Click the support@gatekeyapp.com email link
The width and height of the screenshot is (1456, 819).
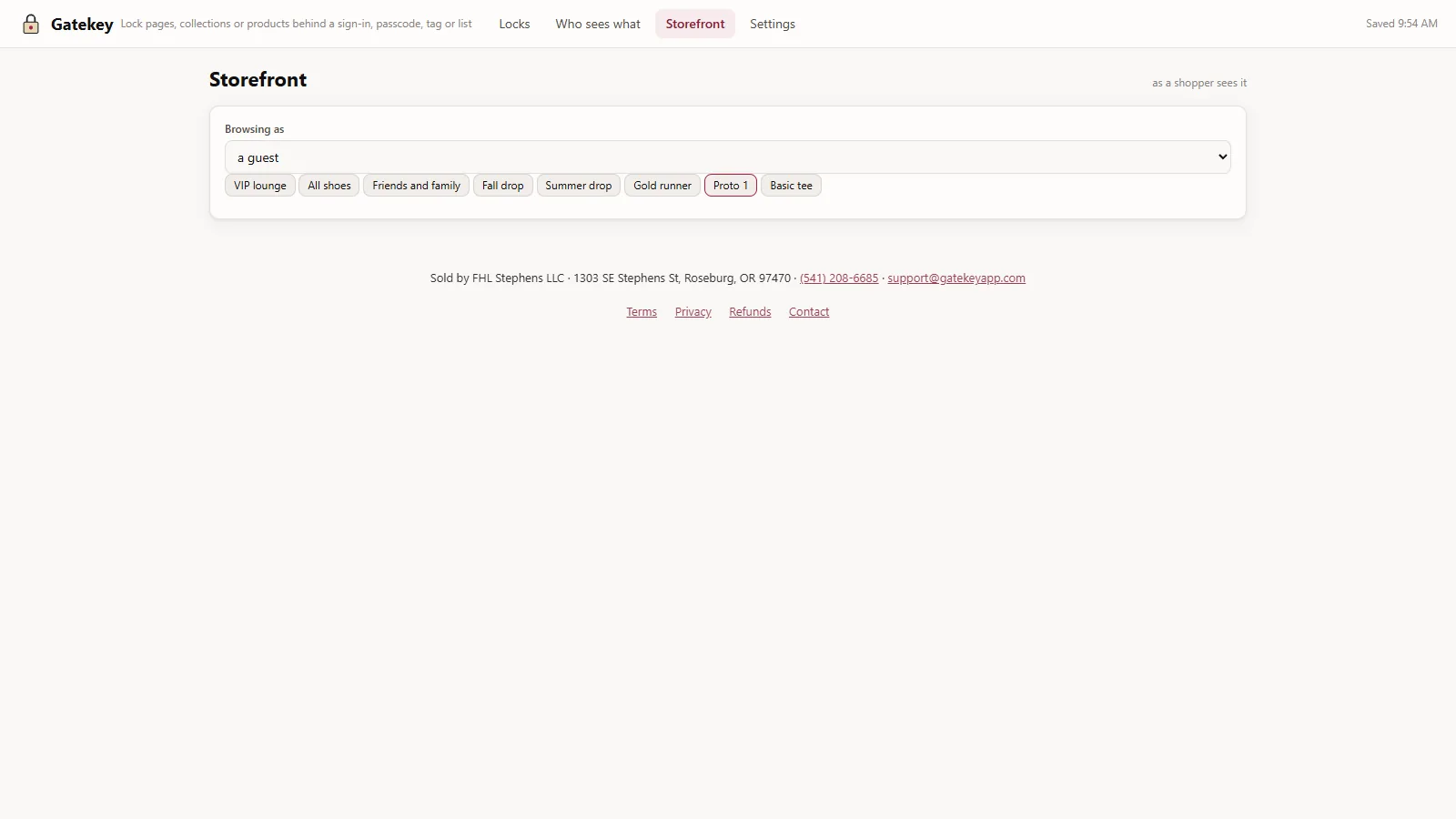[956, 278]
